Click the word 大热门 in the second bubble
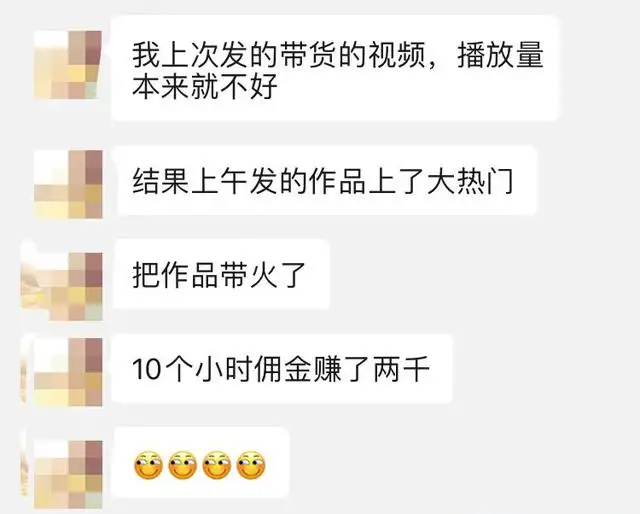Screen dimensions: 640x514 pyautogui.click(x=470, y=180)
